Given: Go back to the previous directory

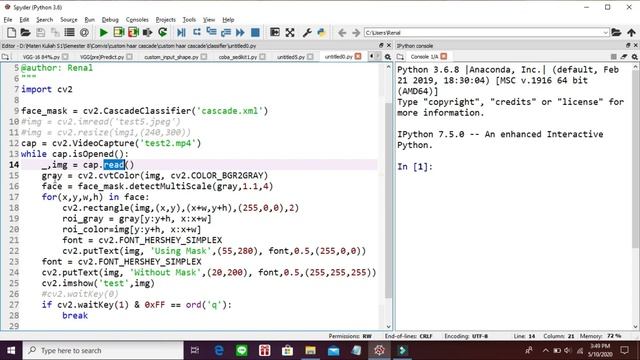Looking at the screenshot, I should click(x=342, y=33).
